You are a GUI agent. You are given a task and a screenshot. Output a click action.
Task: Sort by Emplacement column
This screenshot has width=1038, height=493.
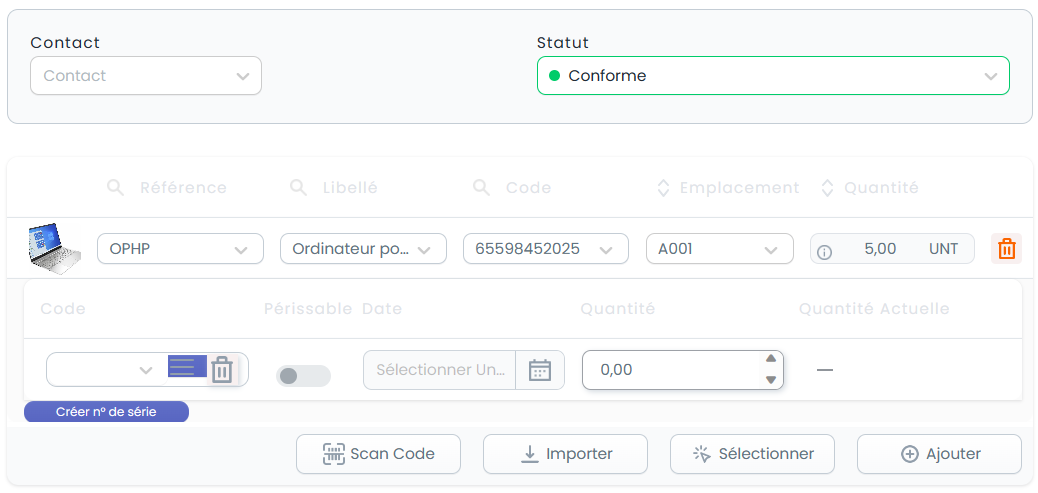click(x=663, y=188)
